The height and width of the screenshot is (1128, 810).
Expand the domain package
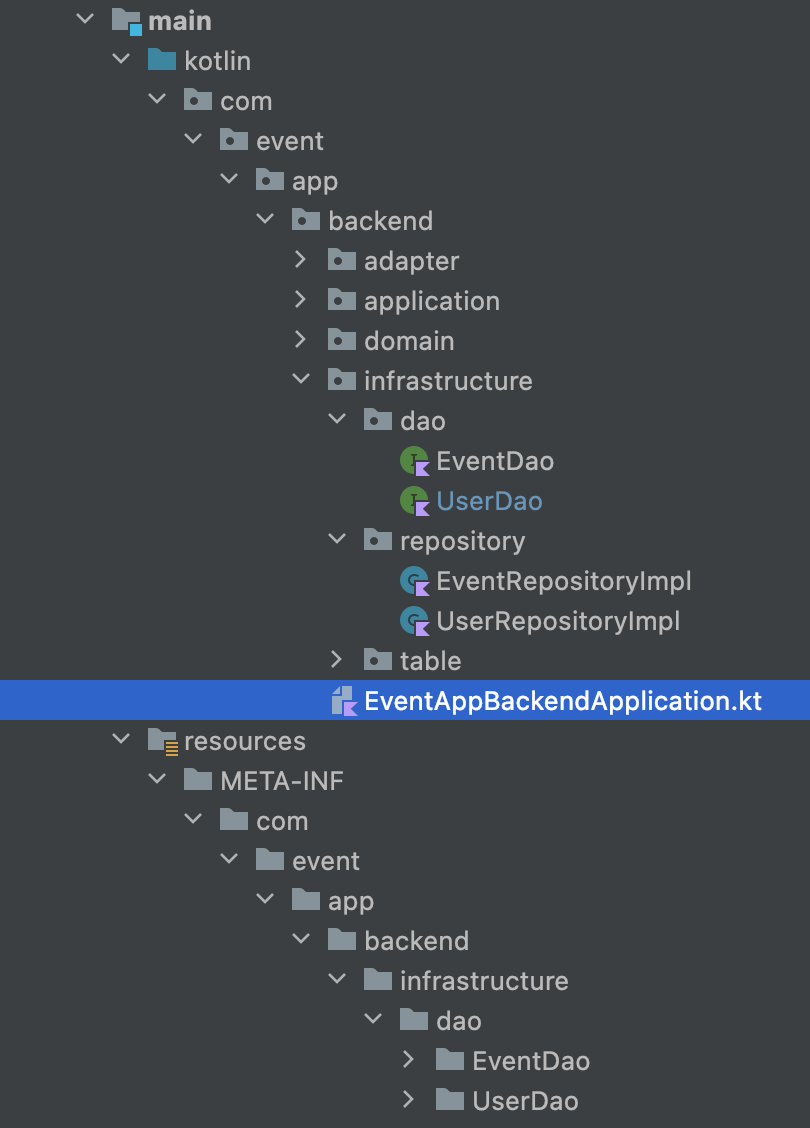(x=301, y=340)
